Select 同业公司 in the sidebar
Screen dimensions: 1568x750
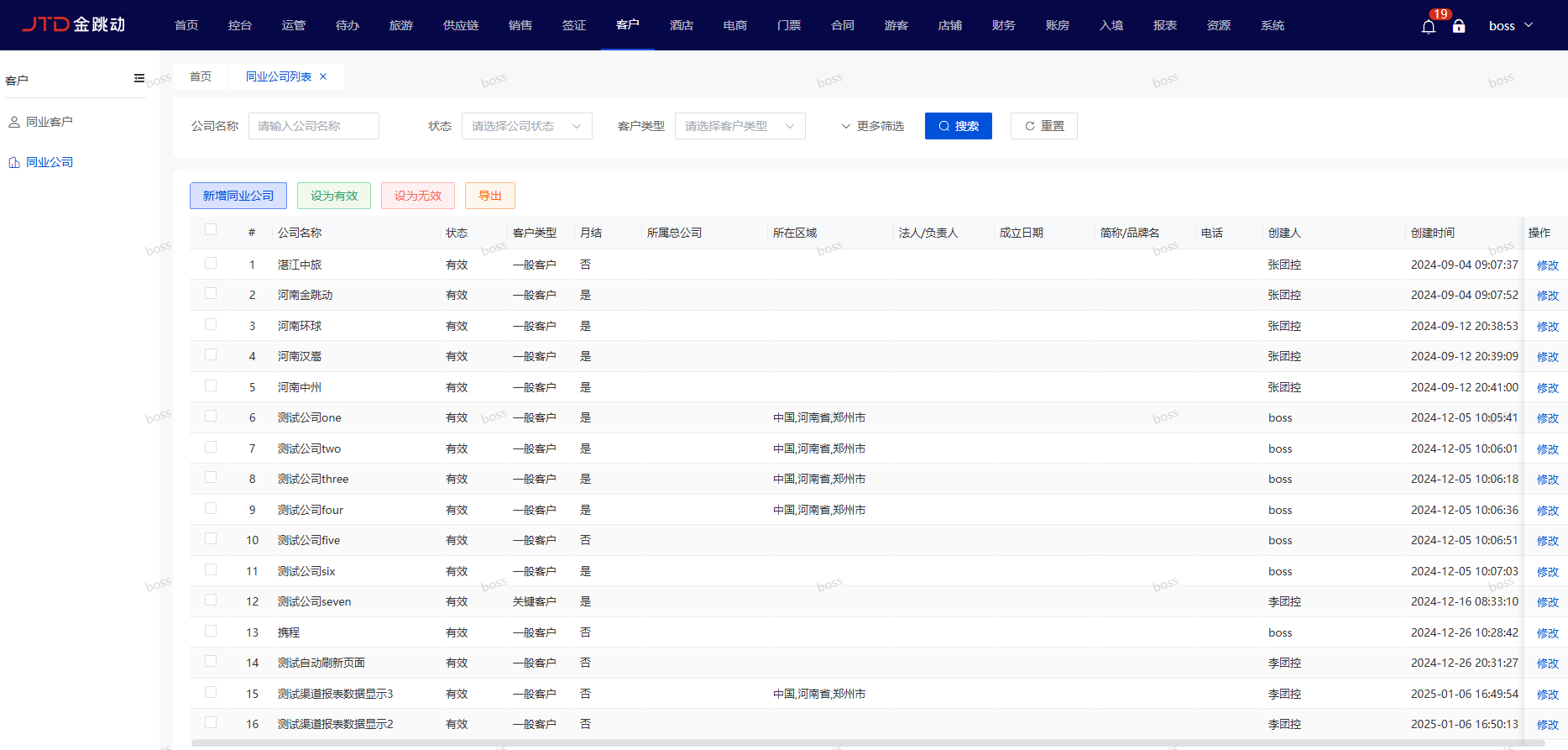point(49,162)
